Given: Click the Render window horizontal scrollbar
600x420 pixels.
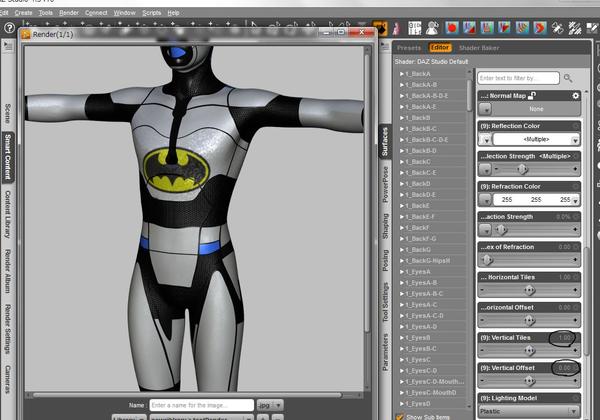Looking at the screenshot, I should [x=187, y=395].
